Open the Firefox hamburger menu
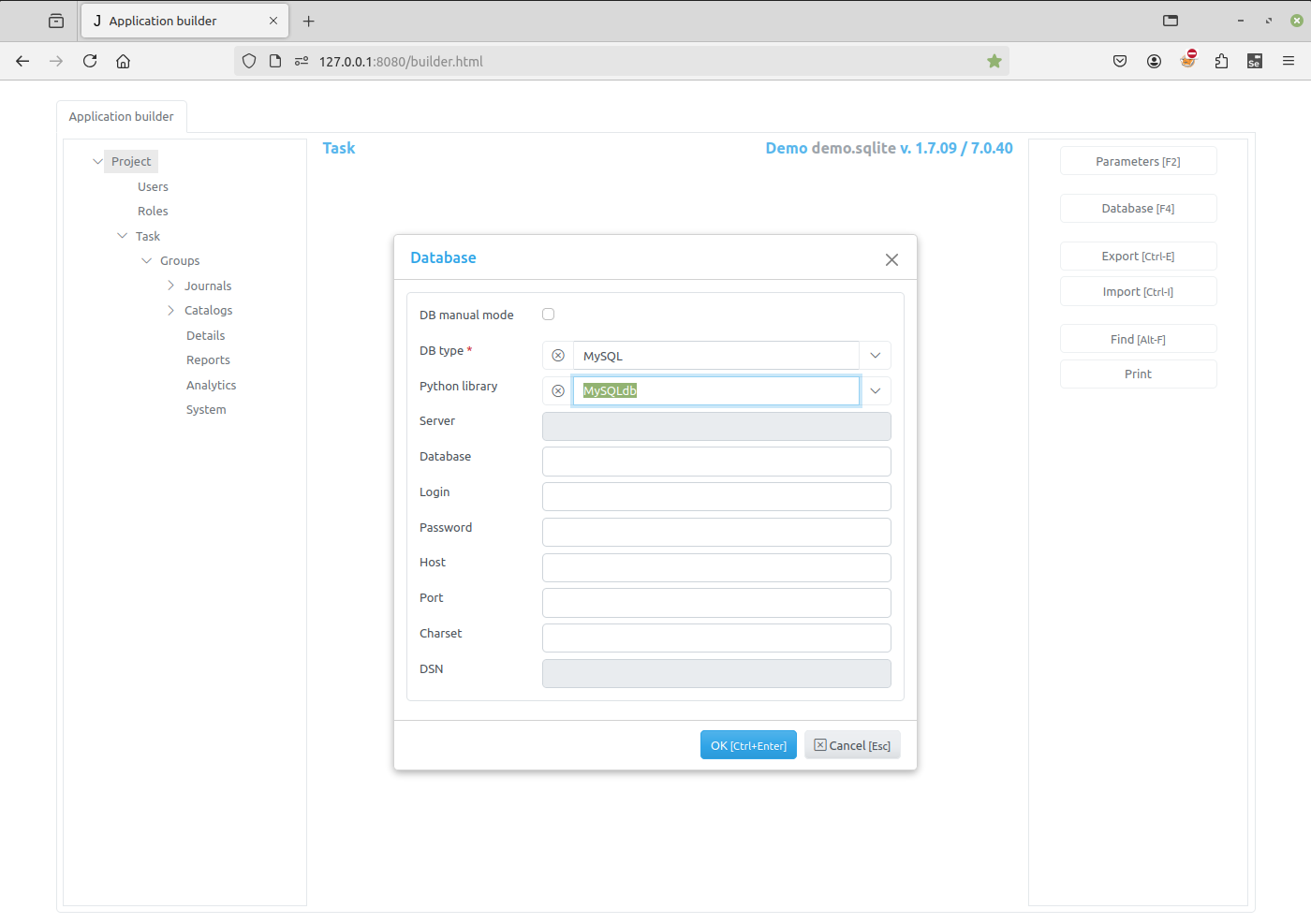 [1289, 62]
